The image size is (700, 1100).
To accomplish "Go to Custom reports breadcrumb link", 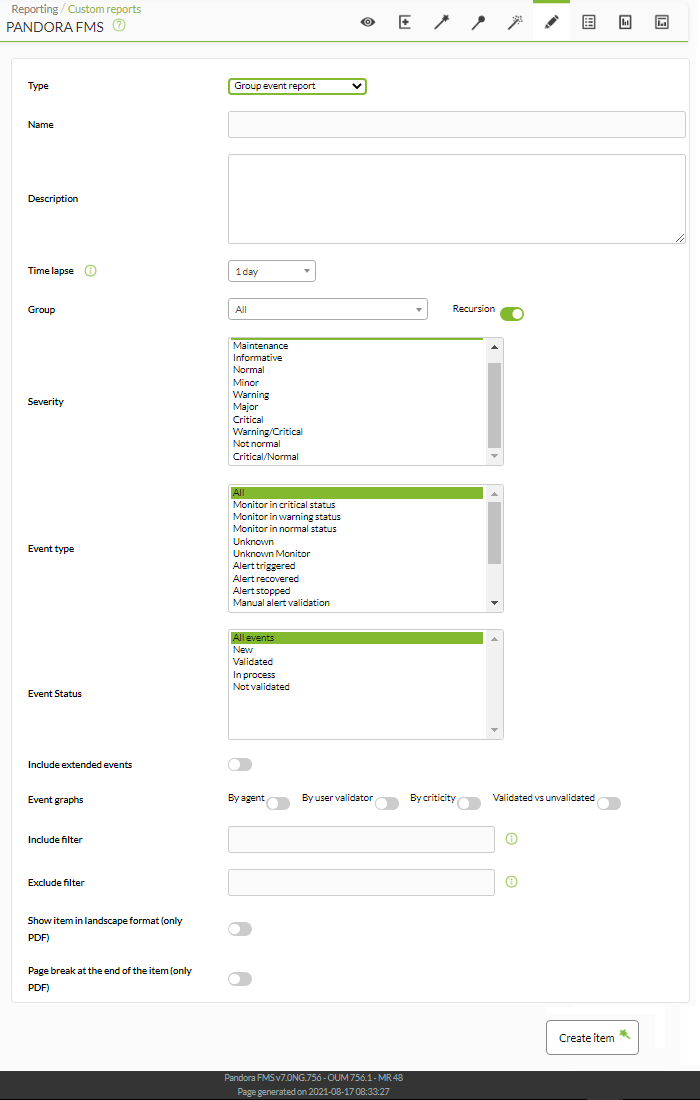I will (105, 9).
